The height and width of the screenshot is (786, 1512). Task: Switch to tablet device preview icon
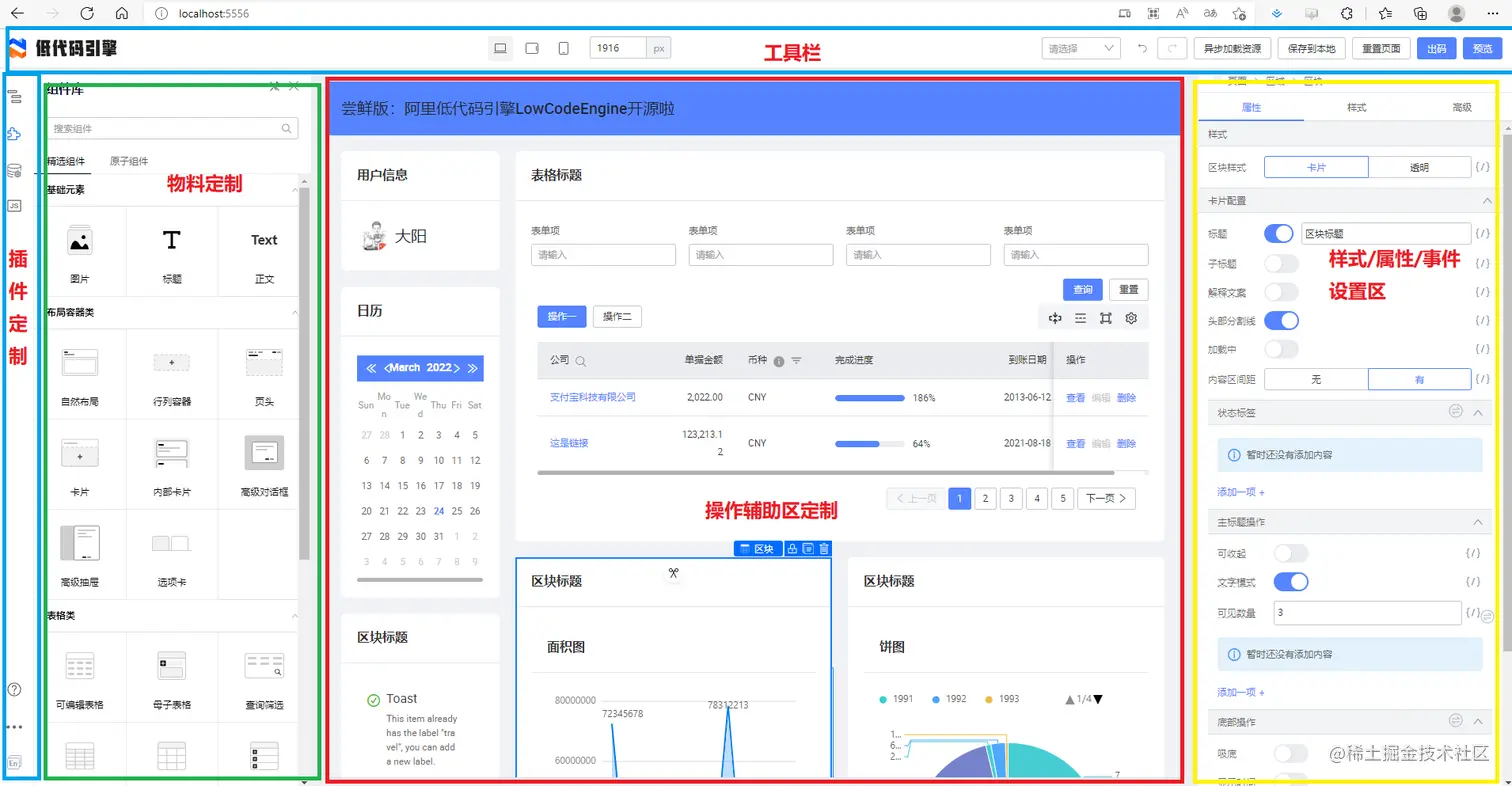point(532,48)
